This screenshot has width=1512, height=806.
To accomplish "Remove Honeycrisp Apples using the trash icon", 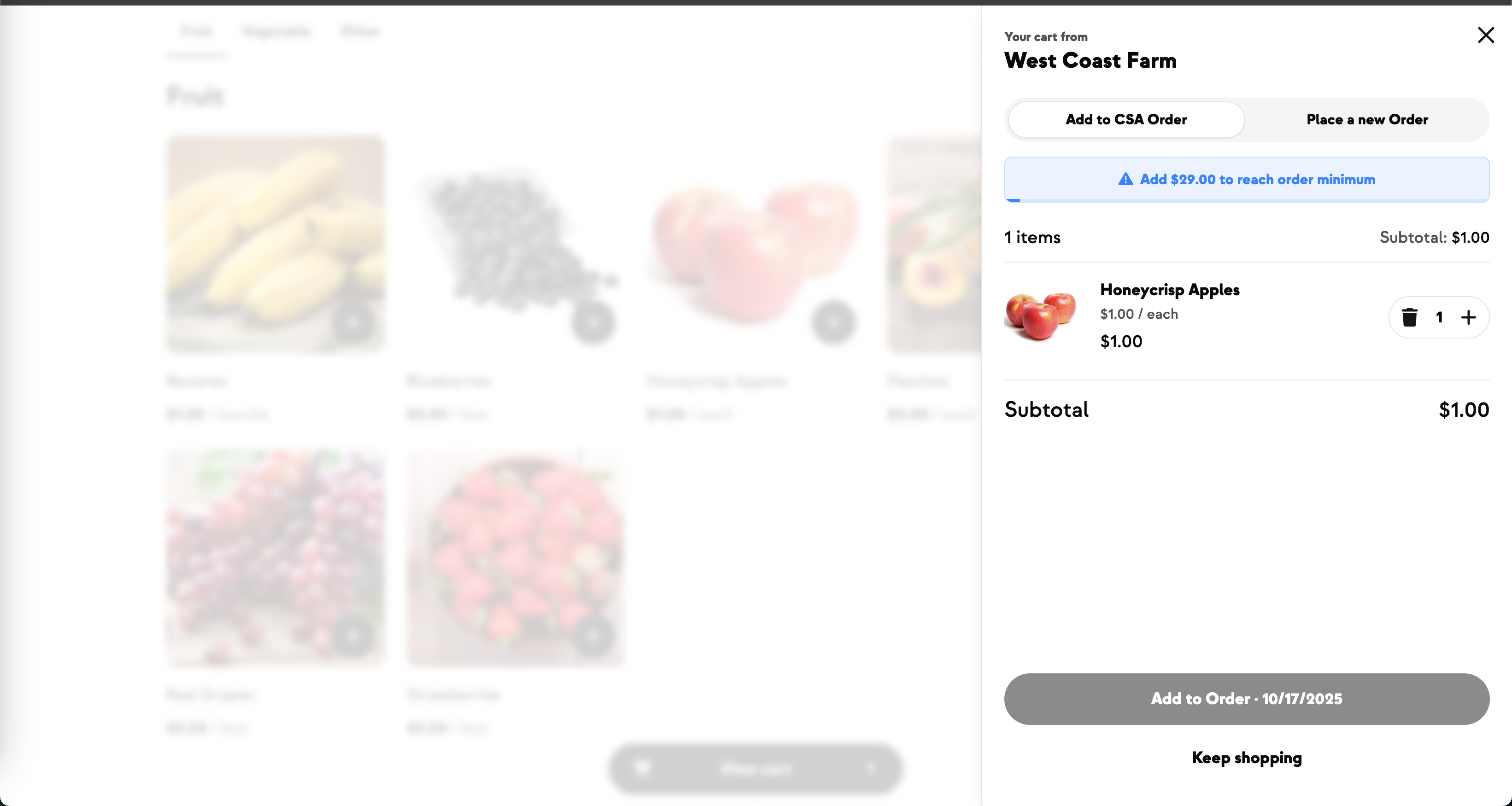I will point(1409,317).
